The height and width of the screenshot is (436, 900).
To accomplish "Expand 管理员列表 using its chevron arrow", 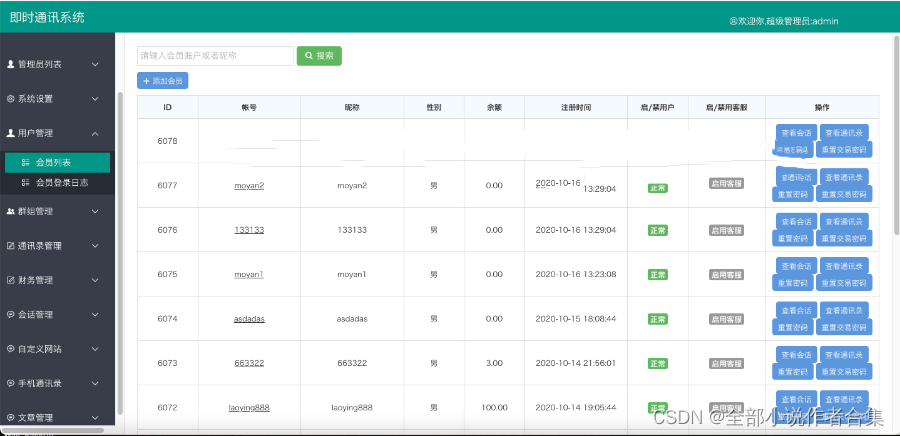I will pyautogui.click(x=95, y=65).
